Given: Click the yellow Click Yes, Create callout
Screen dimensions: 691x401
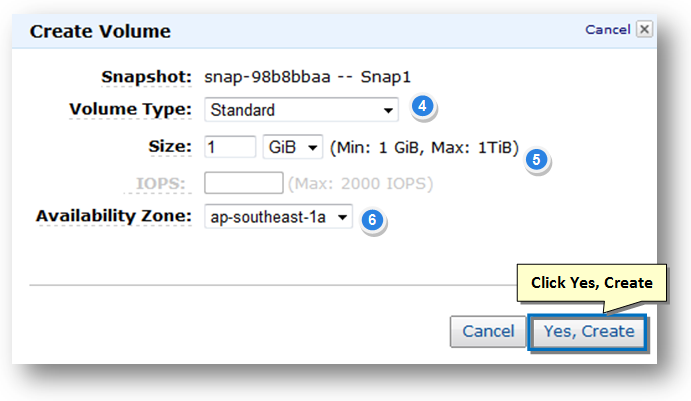Looking at the screenshot, I should [x=591, y=282].
